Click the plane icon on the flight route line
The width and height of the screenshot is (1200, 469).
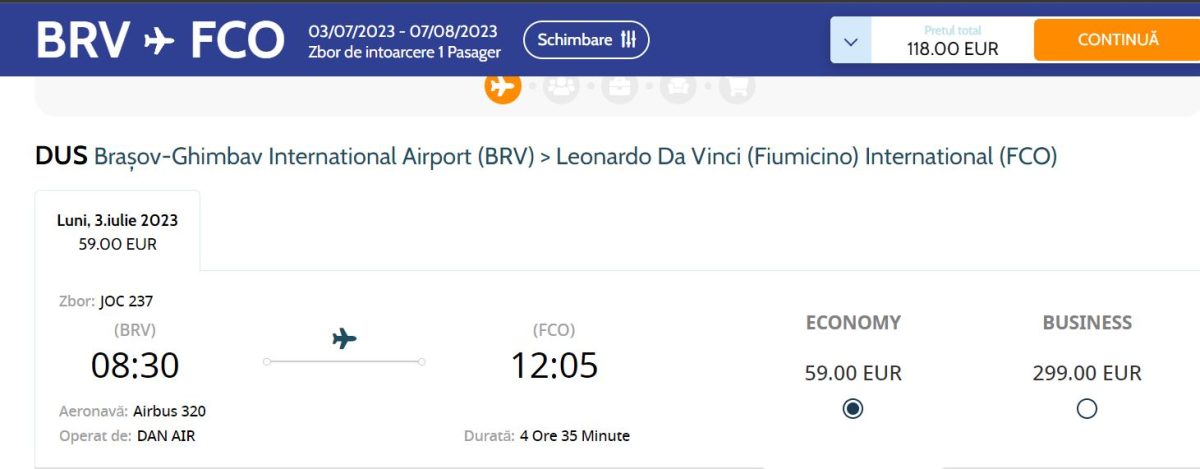tap(344, 338)
